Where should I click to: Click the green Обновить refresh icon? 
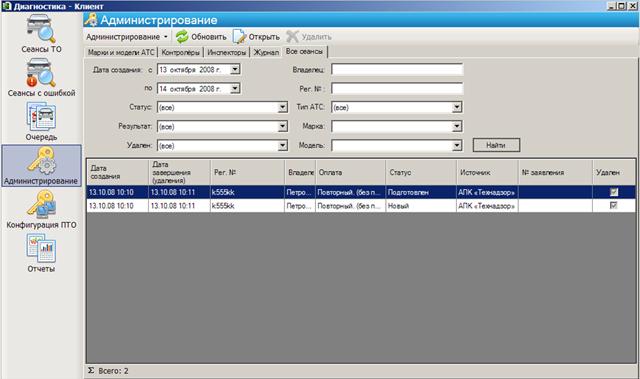pyautogui.click(x=182, y=37)
